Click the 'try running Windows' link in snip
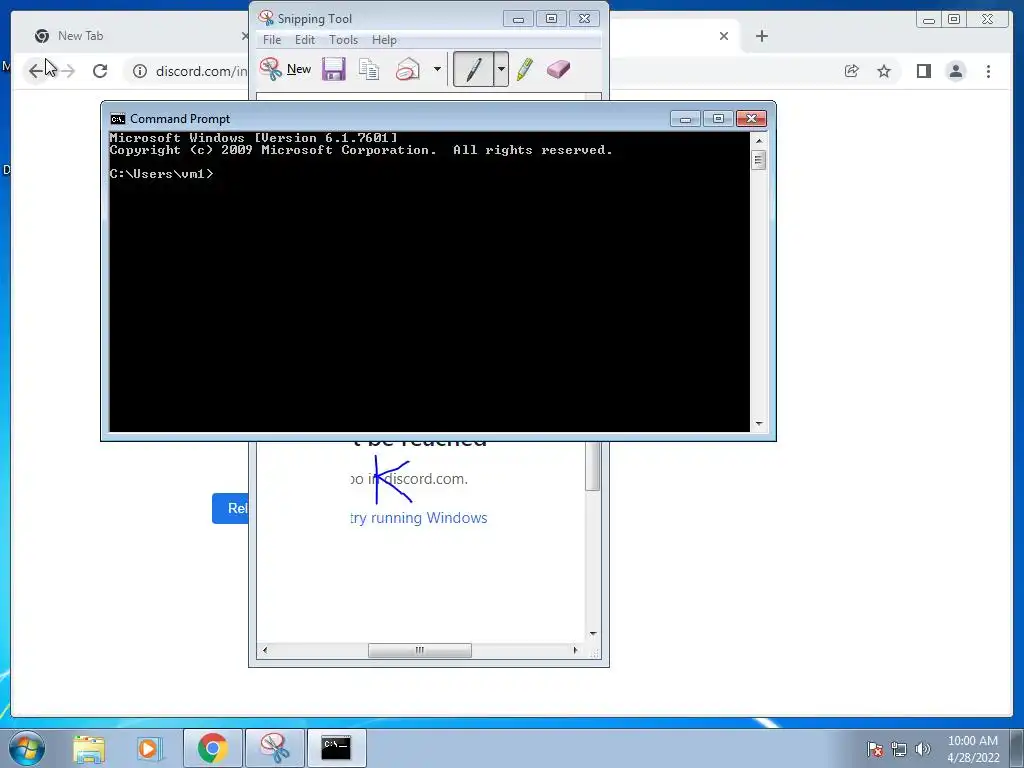The width and height of the screenshot is (1024, 768). point(419,518)
